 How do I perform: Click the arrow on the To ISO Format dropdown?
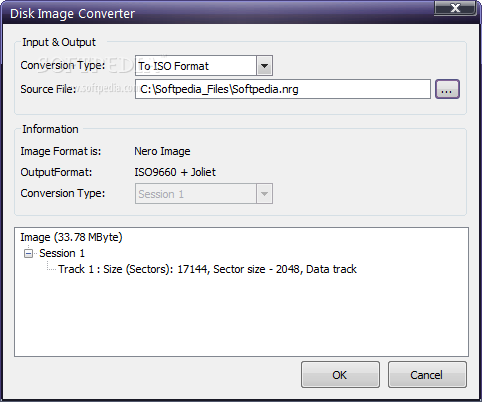(264, 66)
